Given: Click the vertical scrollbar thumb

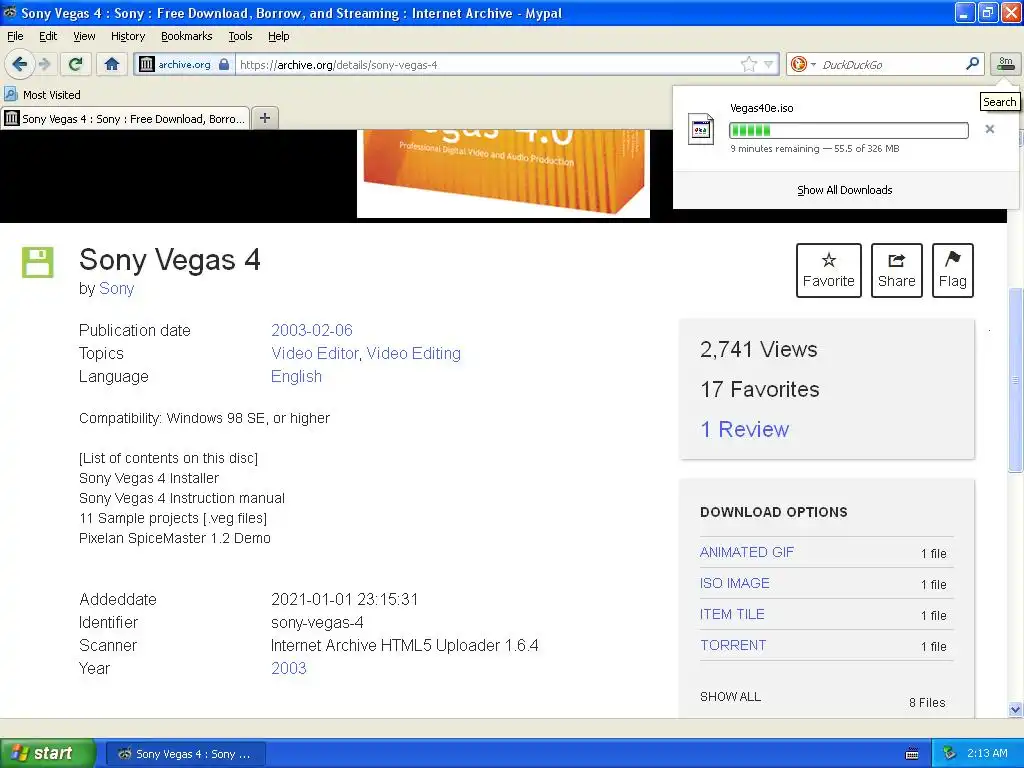Looking at the screenshot, I should (1015, 379).
